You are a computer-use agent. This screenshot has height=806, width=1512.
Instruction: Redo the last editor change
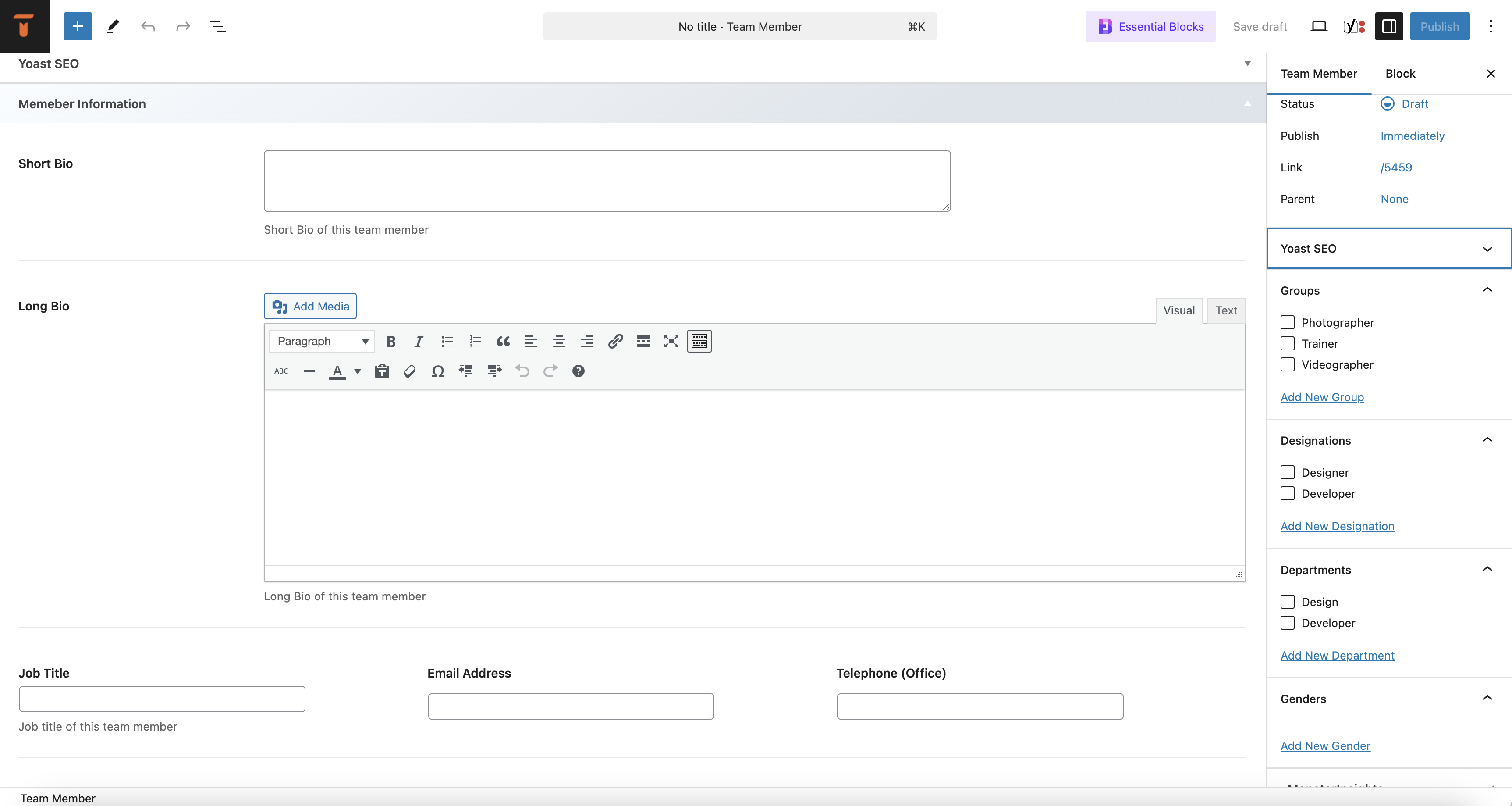point(183,26)
